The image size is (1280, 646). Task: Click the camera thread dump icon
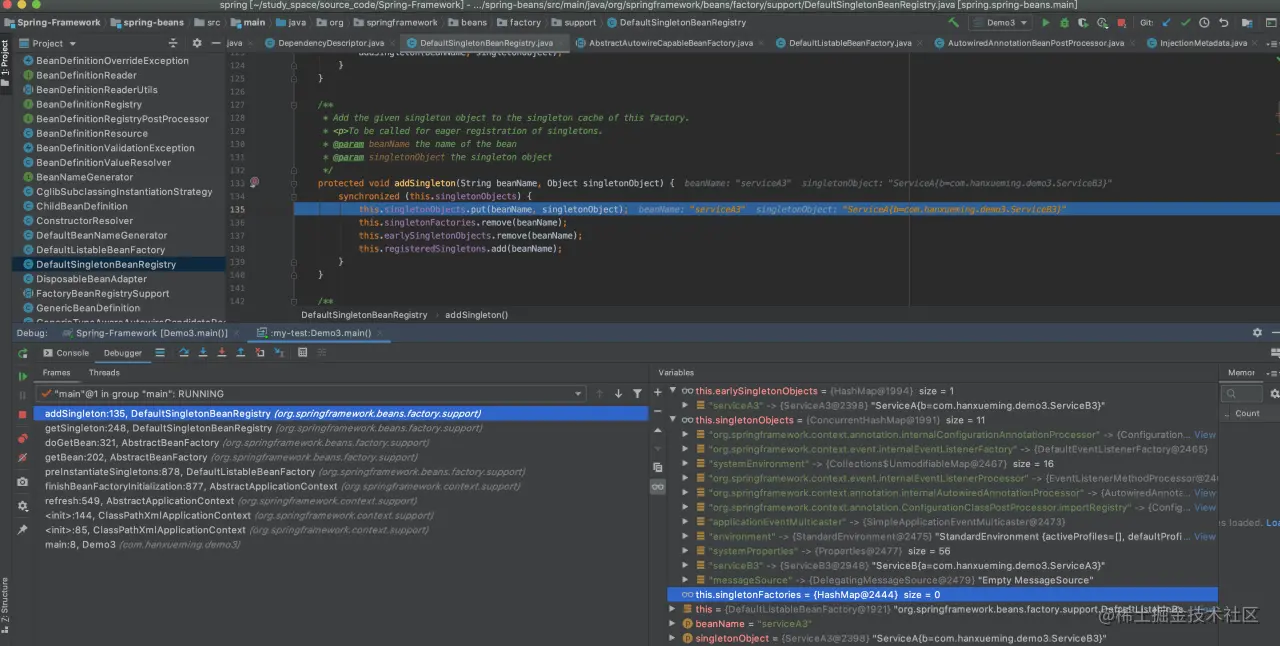(x=22, y=482)
